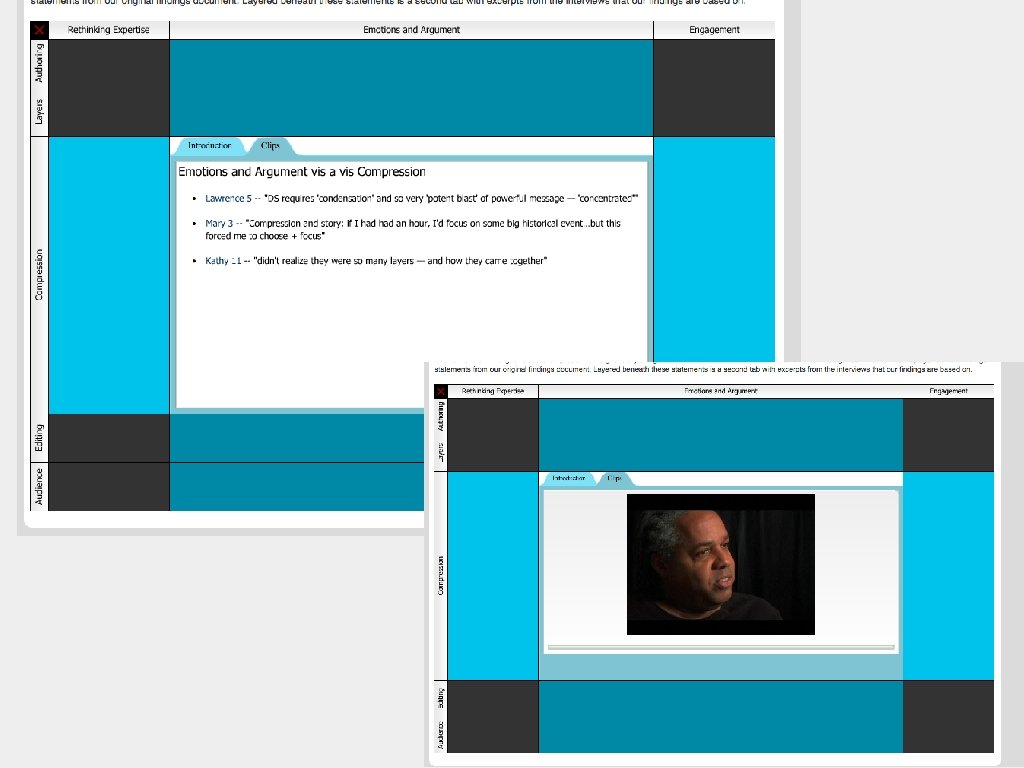Select Emotions and Argument header in bottom screenshot
The height and width of the screenshot is (768, 1024).
click(x=721, y=391)
